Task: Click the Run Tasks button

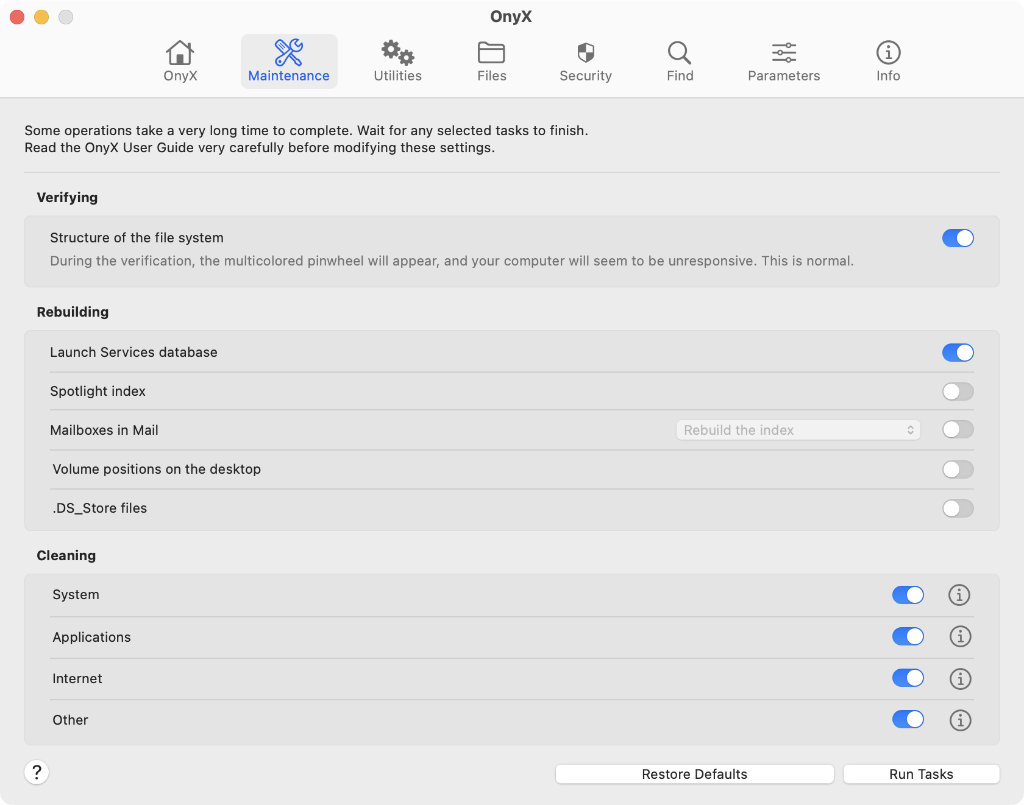Action: pos(921,774)
